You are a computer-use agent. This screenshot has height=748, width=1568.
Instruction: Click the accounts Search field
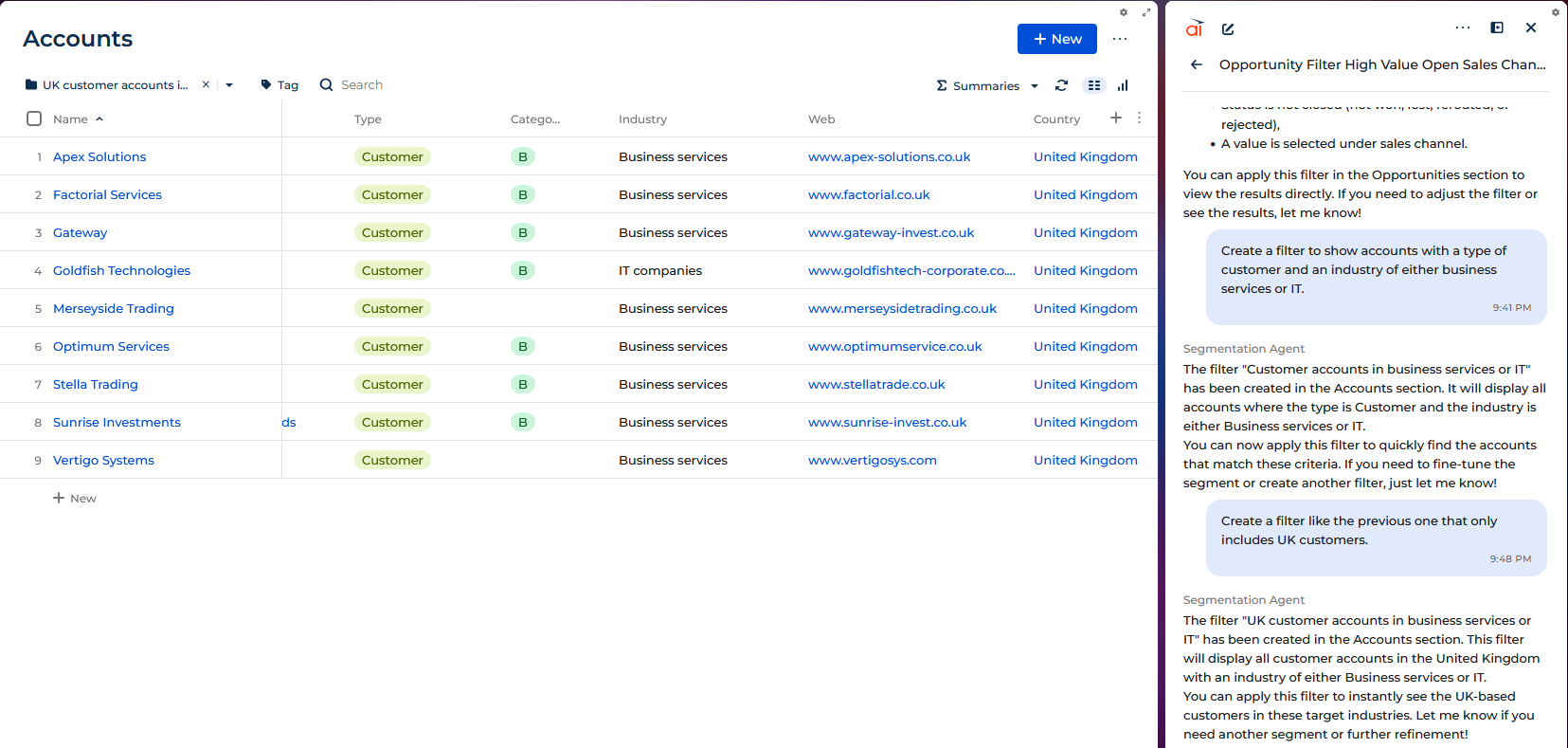tap(362, 85)
